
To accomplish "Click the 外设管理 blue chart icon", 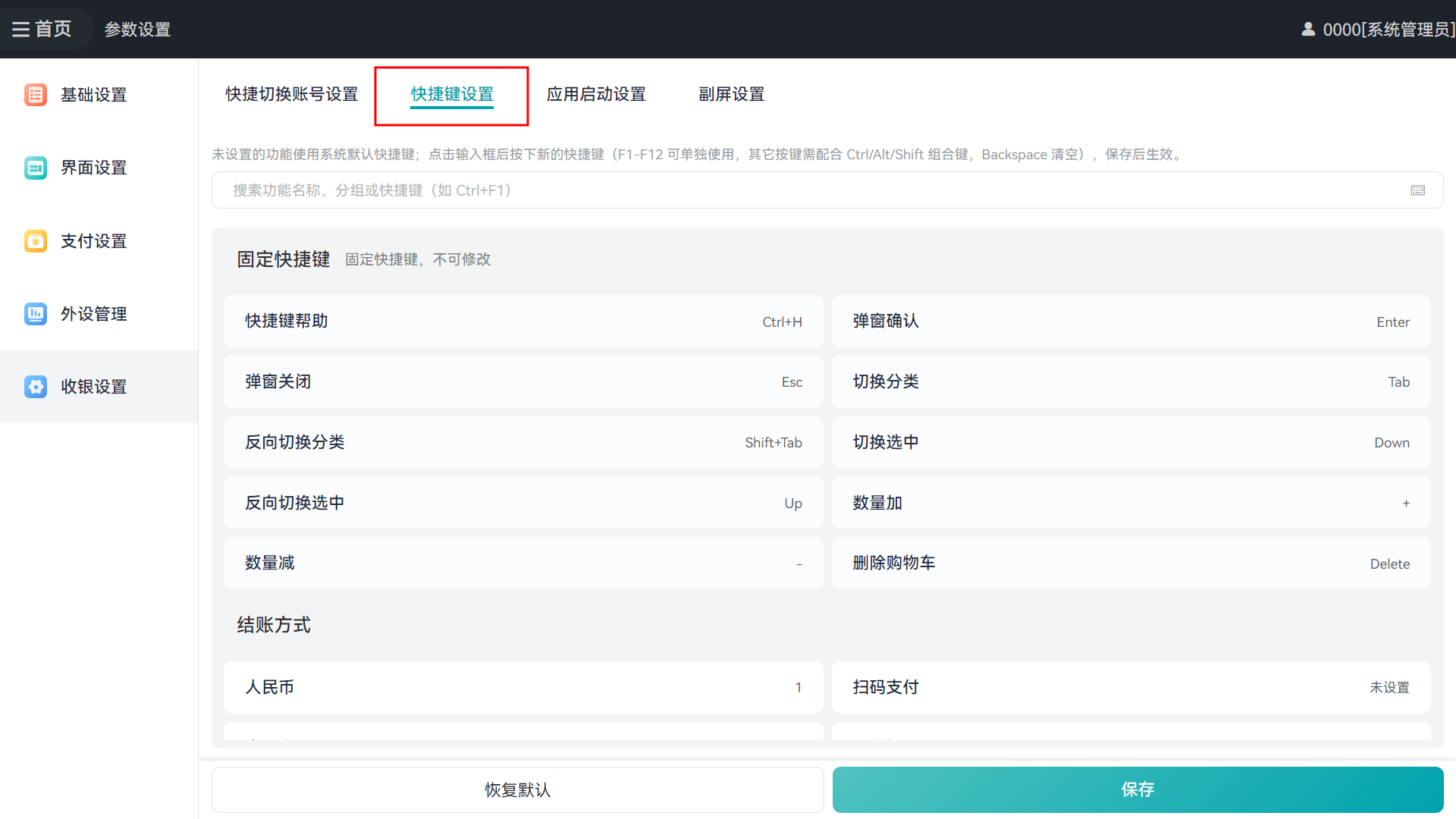I will coord(36,314).
